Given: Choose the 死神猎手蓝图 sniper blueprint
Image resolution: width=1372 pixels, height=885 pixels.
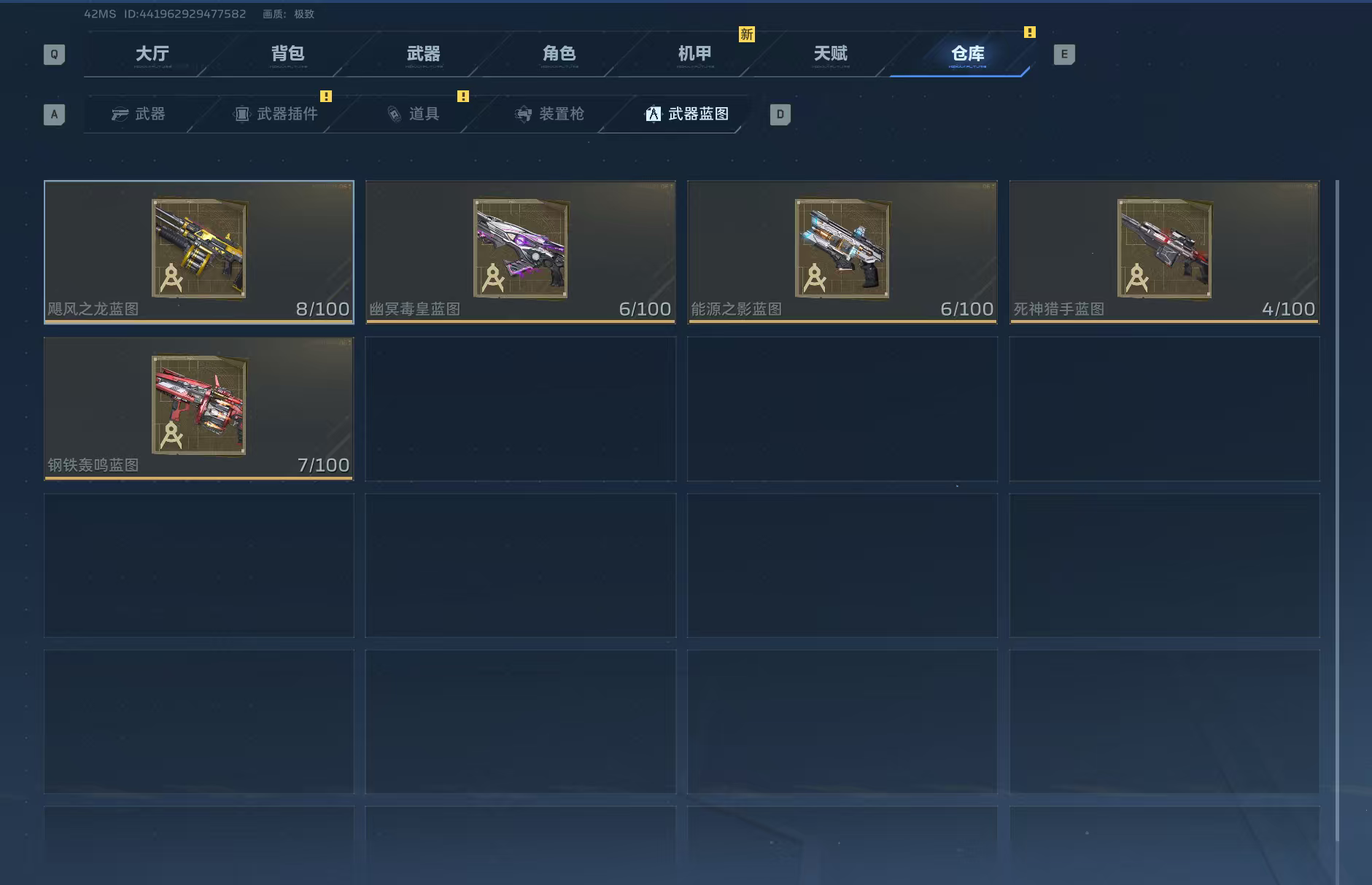Looking at the screenshot, I should (x=1164, y=252).
